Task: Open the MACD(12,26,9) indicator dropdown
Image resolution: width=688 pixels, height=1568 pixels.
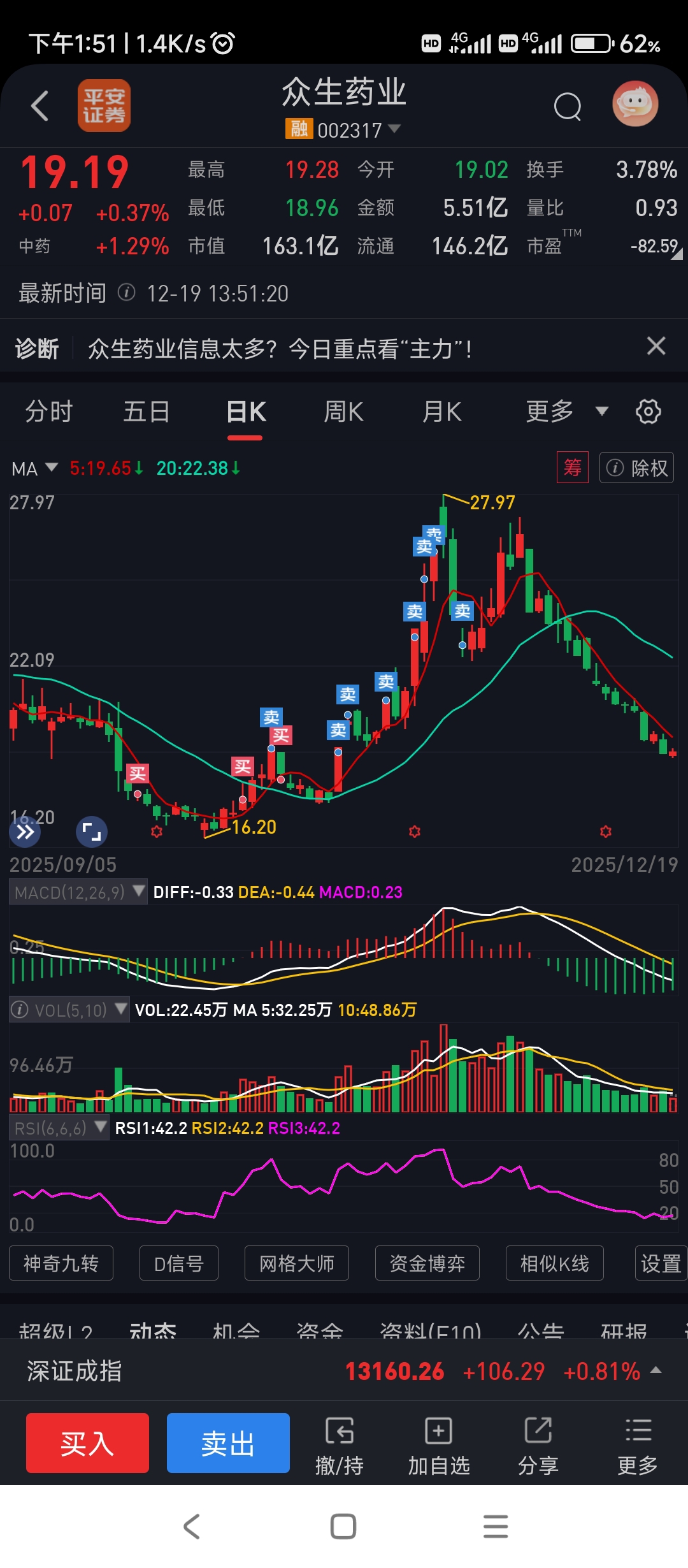Action: point(78,892)
